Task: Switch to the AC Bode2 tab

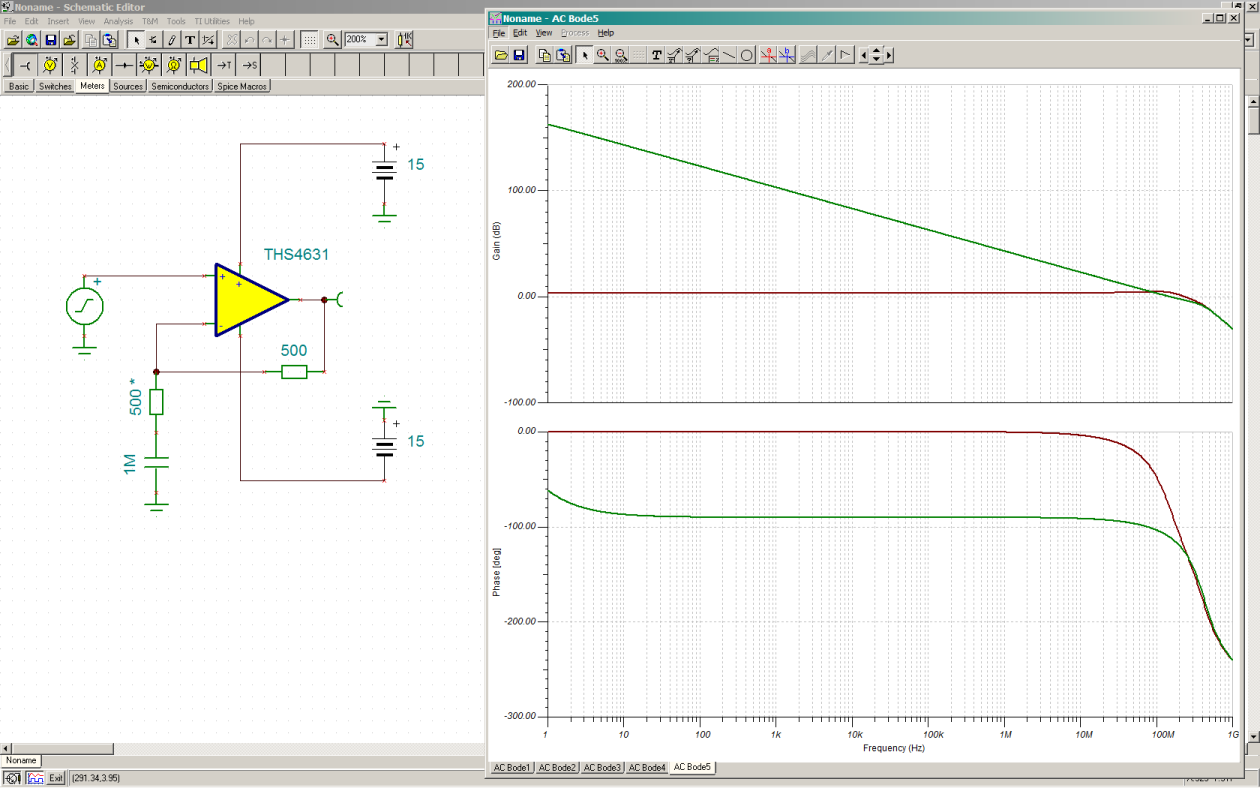Action: pos(557,768)
